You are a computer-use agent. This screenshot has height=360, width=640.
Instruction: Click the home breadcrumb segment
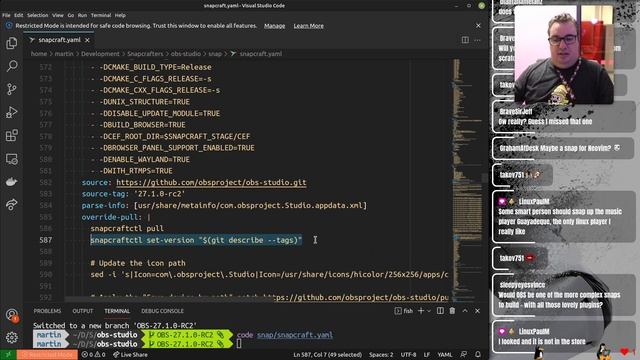[x=39, y=54]
